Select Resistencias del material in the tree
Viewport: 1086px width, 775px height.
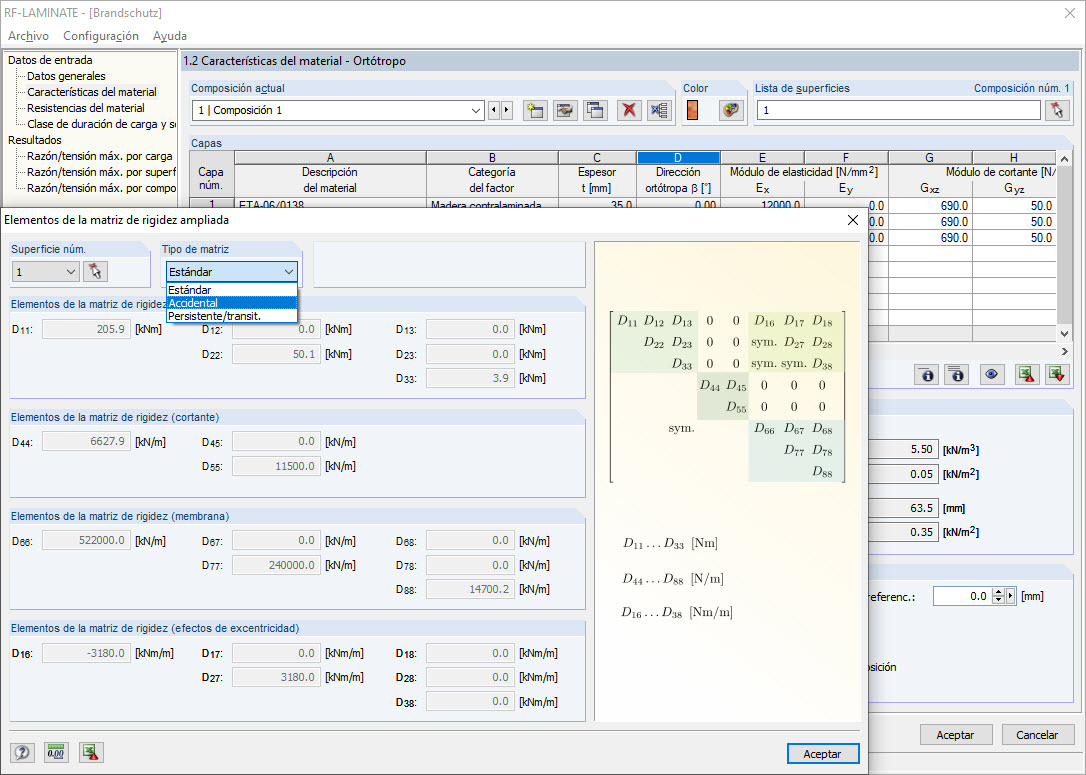point(86,108)
